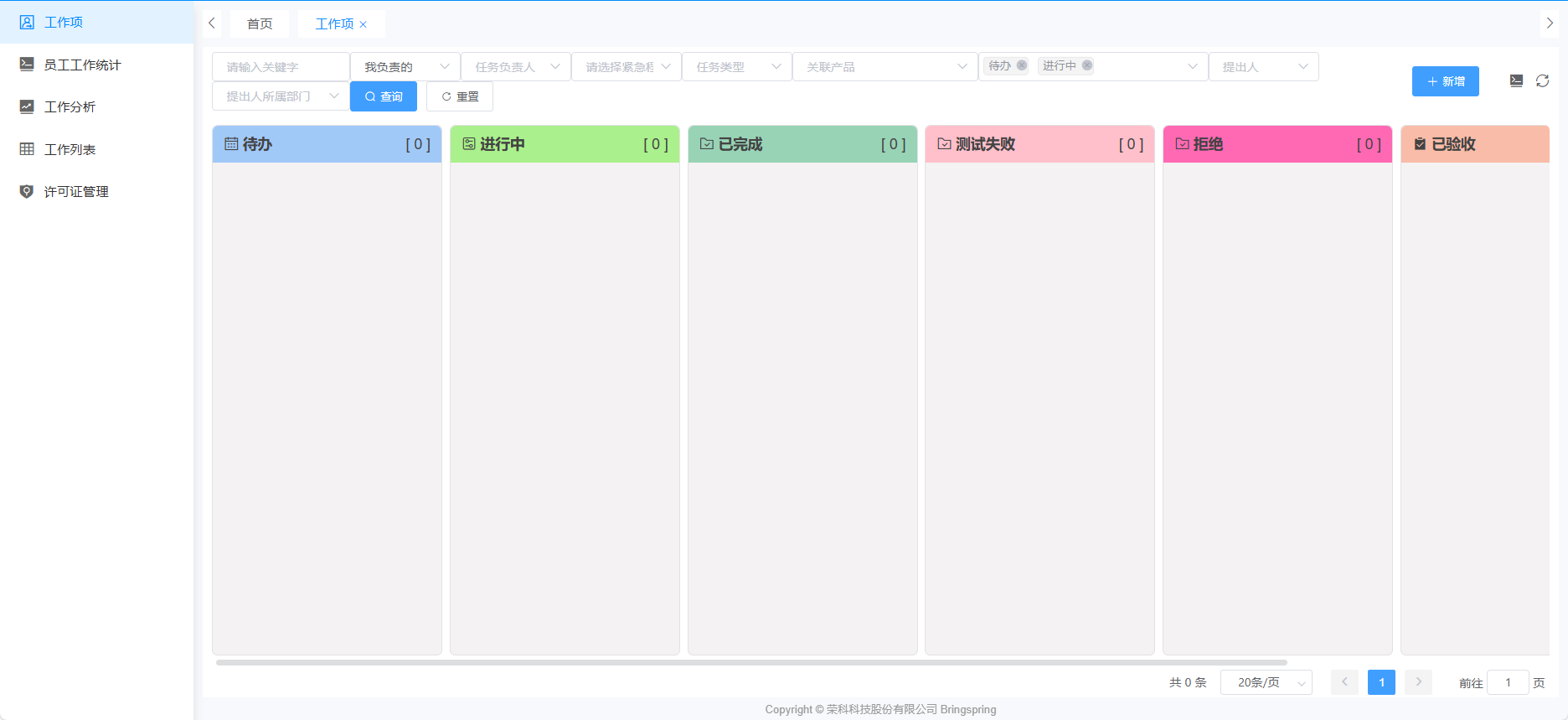Screen dimensions: 1568x720
Task: Remove the 待办 tag from status filter
Action: click(1022, 65)
